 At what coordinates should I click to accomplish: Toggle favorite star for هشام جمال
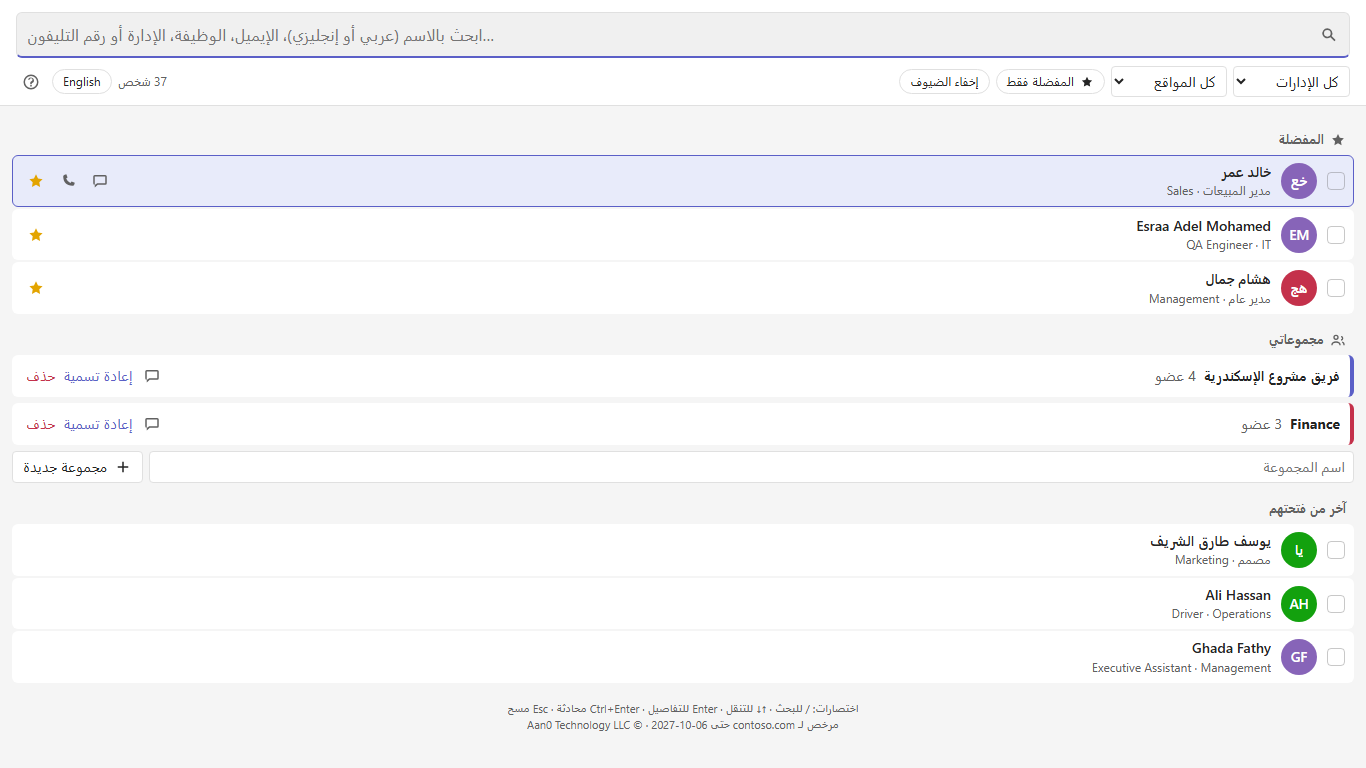coord(36,288)
